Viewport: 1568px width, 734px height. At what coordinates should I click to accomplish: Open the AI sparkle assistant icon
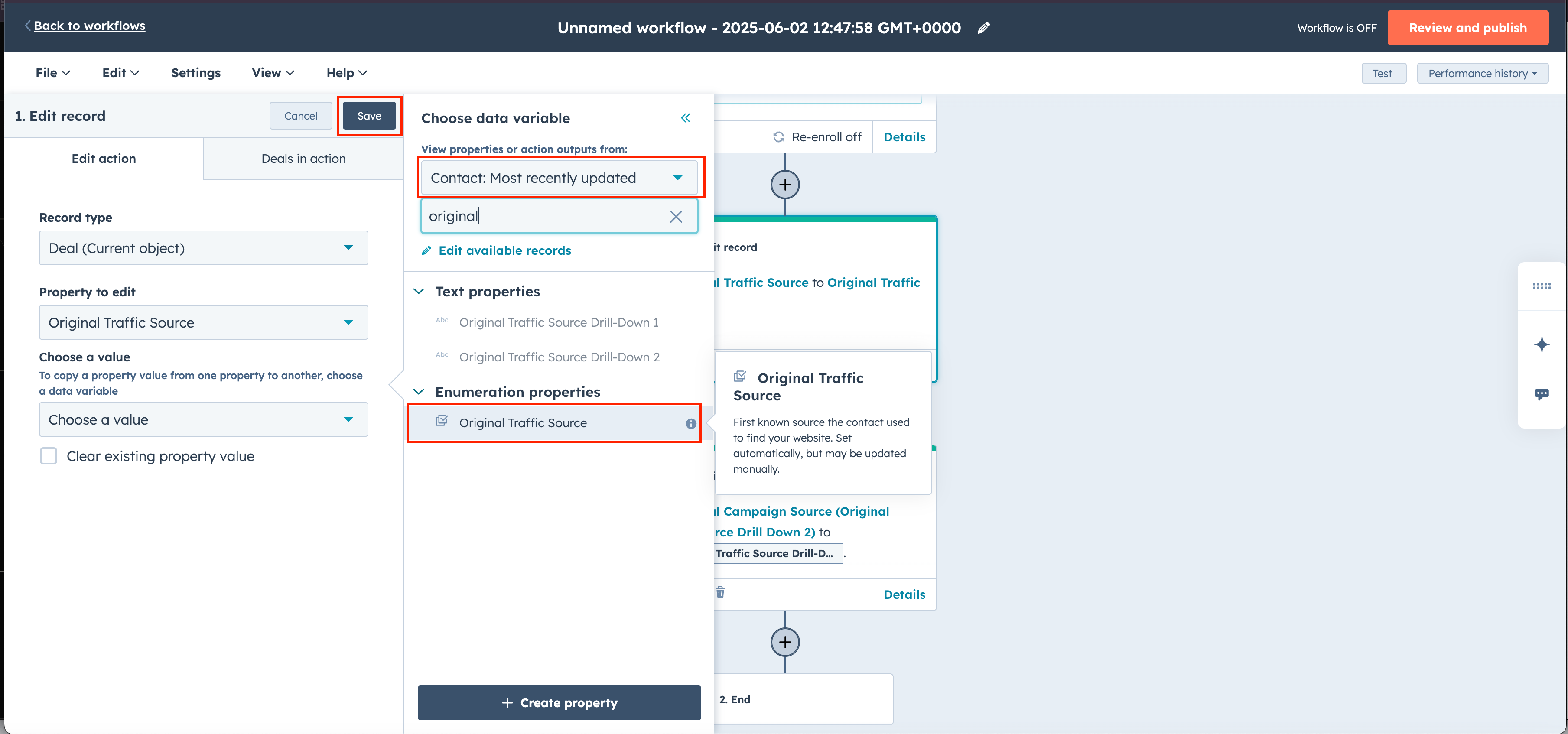(1541, 344)
